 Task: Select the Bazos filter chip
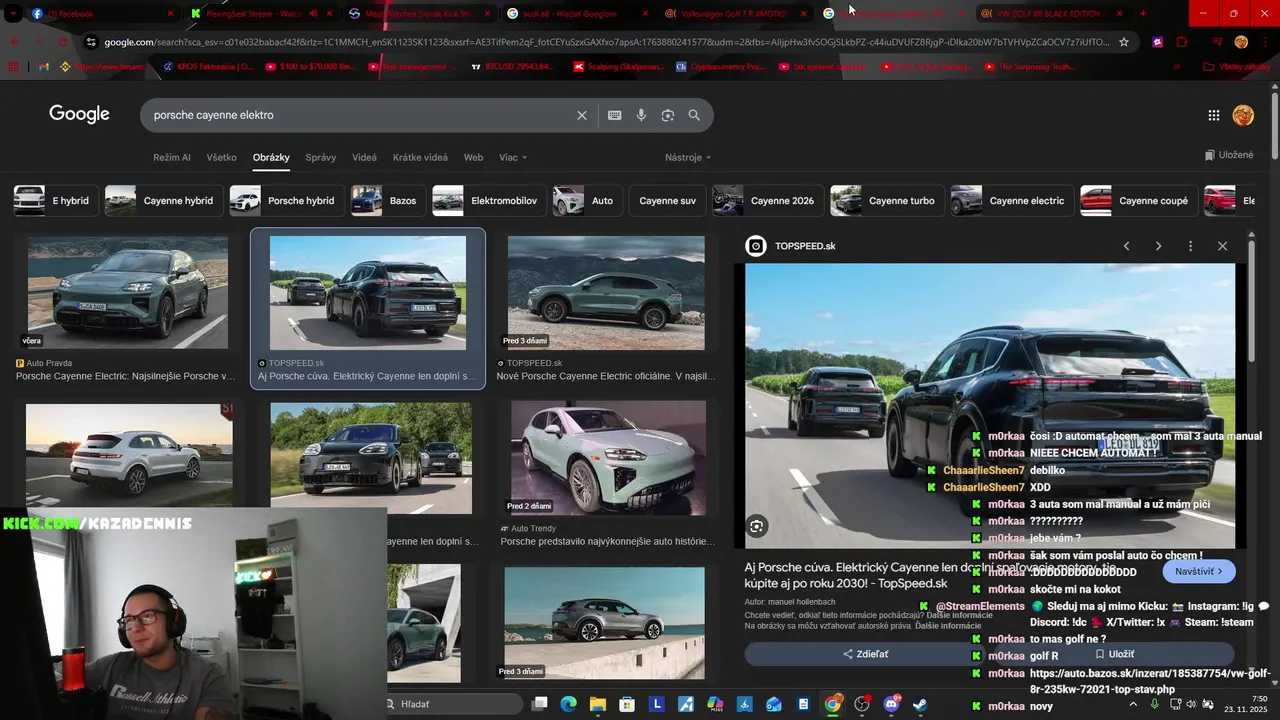(x=386, y=200)
